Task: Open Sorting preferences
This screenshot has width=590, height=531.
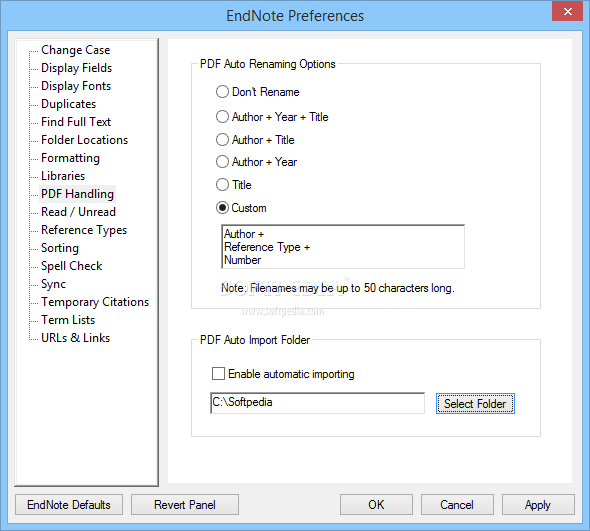Action: (60, 248)
